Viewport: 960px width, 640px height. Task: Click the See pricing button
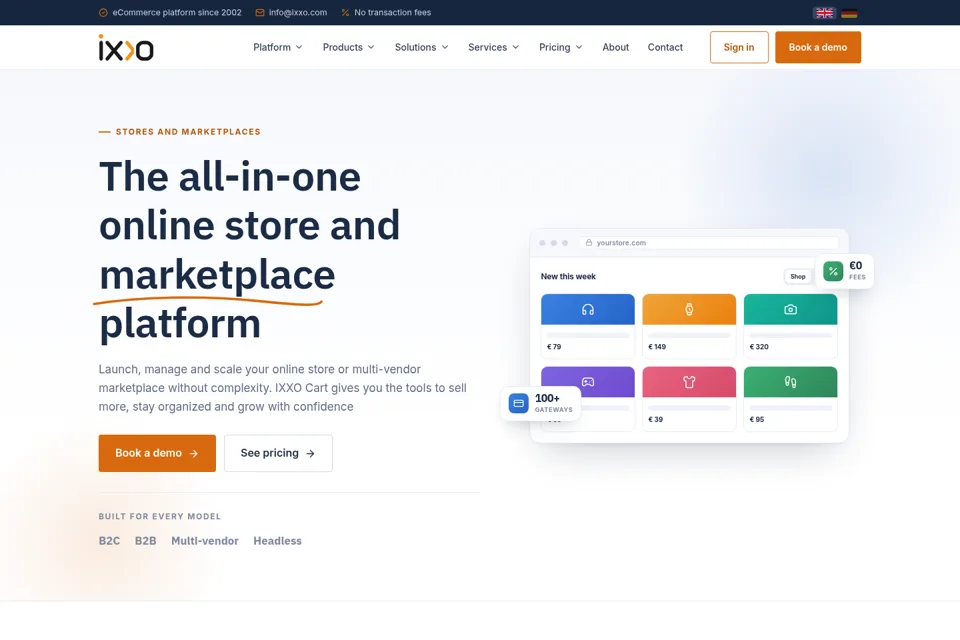(x=278, y=453)
